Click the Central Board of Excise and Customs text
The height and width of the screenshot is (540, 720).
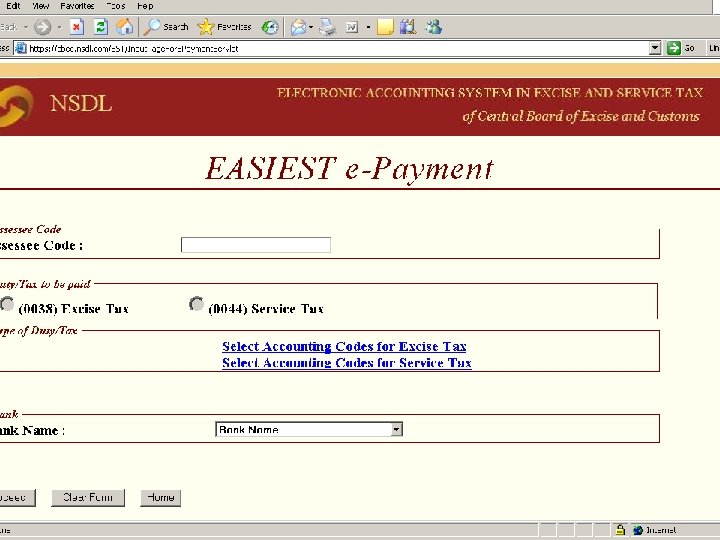(x=581, y=116)
